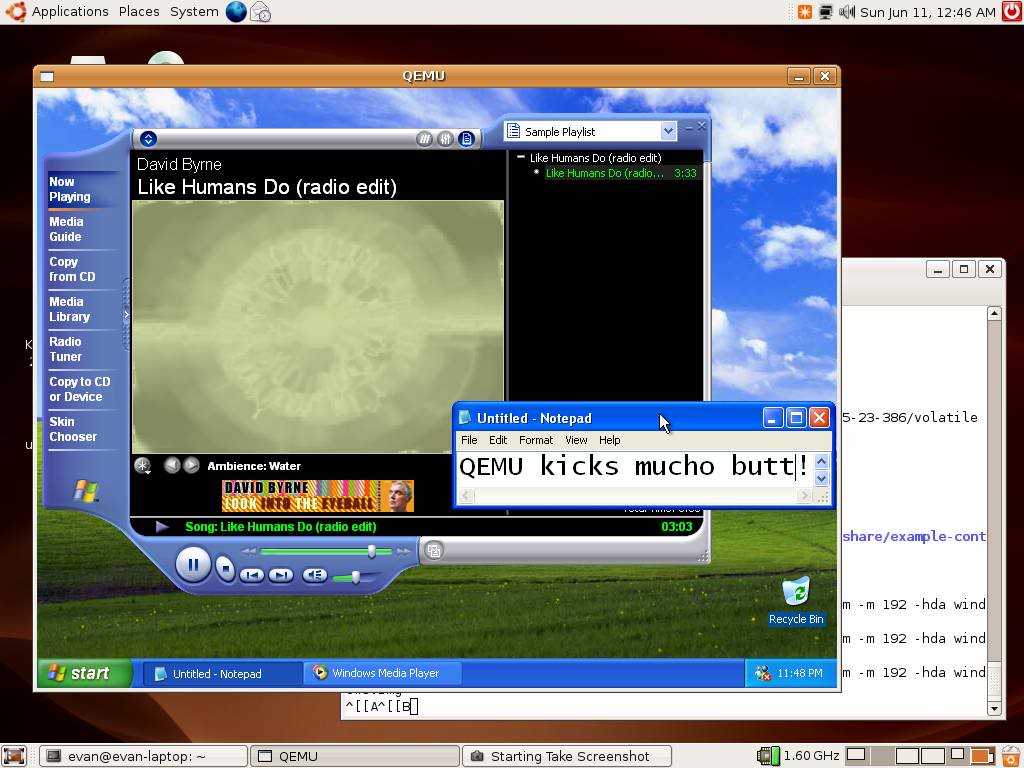This screenshot has width=1024, height=768.
Task: Open the Sample Playlist dropdown
Action: point(668,131)
